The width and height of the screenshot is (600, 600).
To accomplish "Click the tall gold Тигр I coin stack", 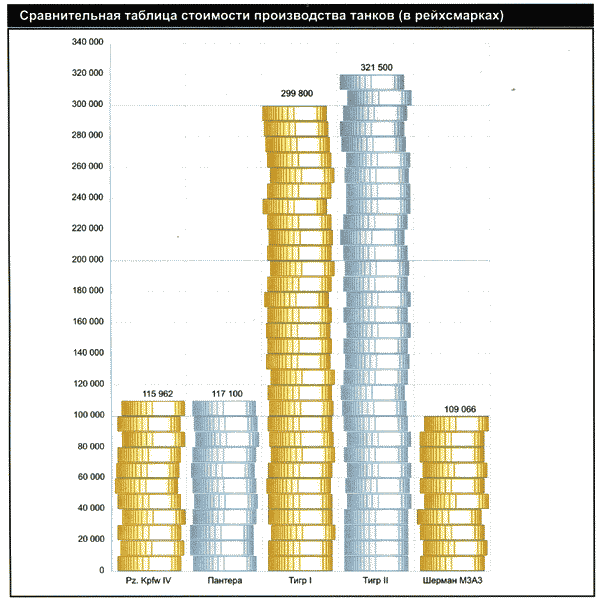I will (297, 338).
